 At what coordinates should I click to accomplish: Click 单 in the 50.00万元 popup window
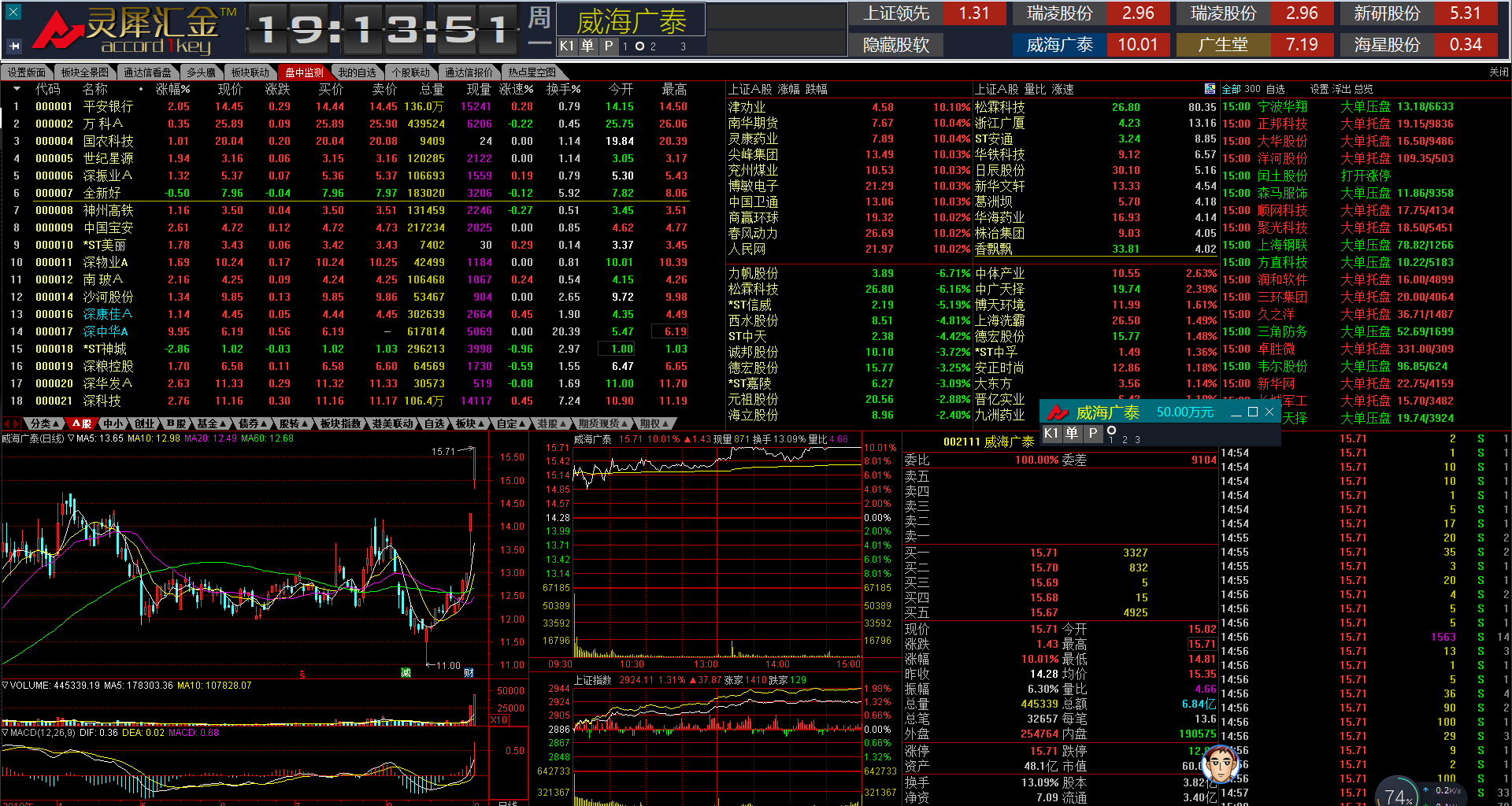tap(1072, 433)
